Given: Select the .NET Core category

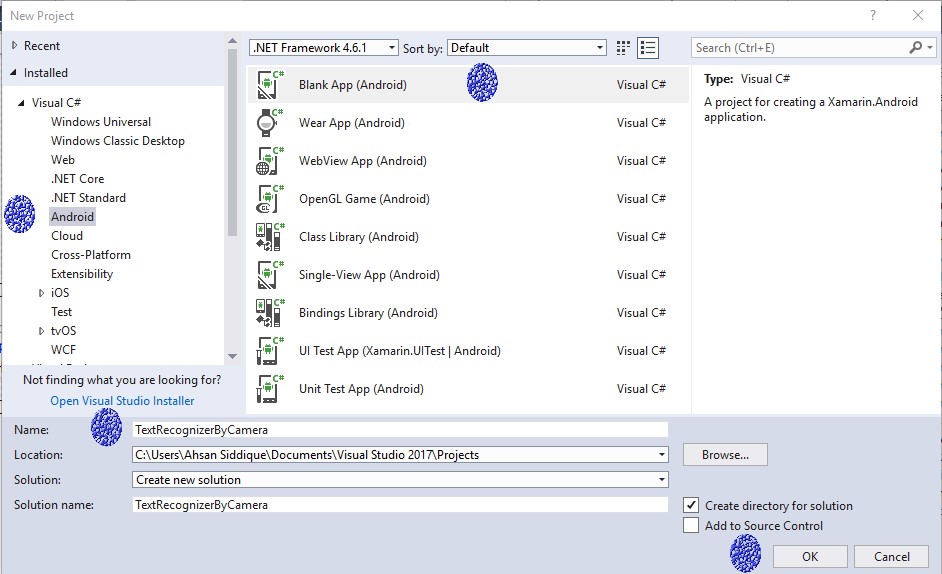Looking at the screenshot, I should click(77, 179).
